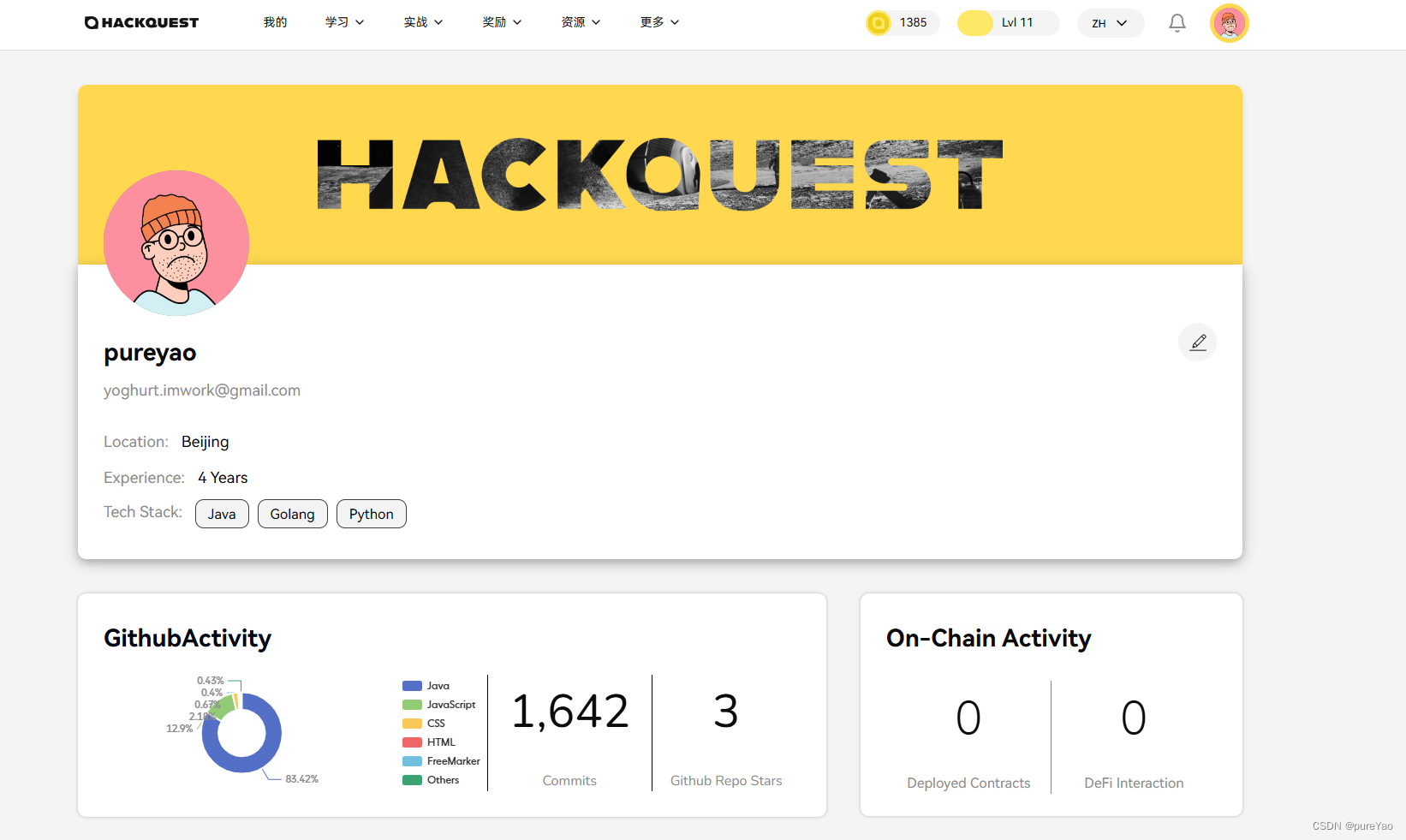This screenshot has width=1406, height=840.
Task: Click the CSS yellow legend swatch
Action: click(412, 724)
